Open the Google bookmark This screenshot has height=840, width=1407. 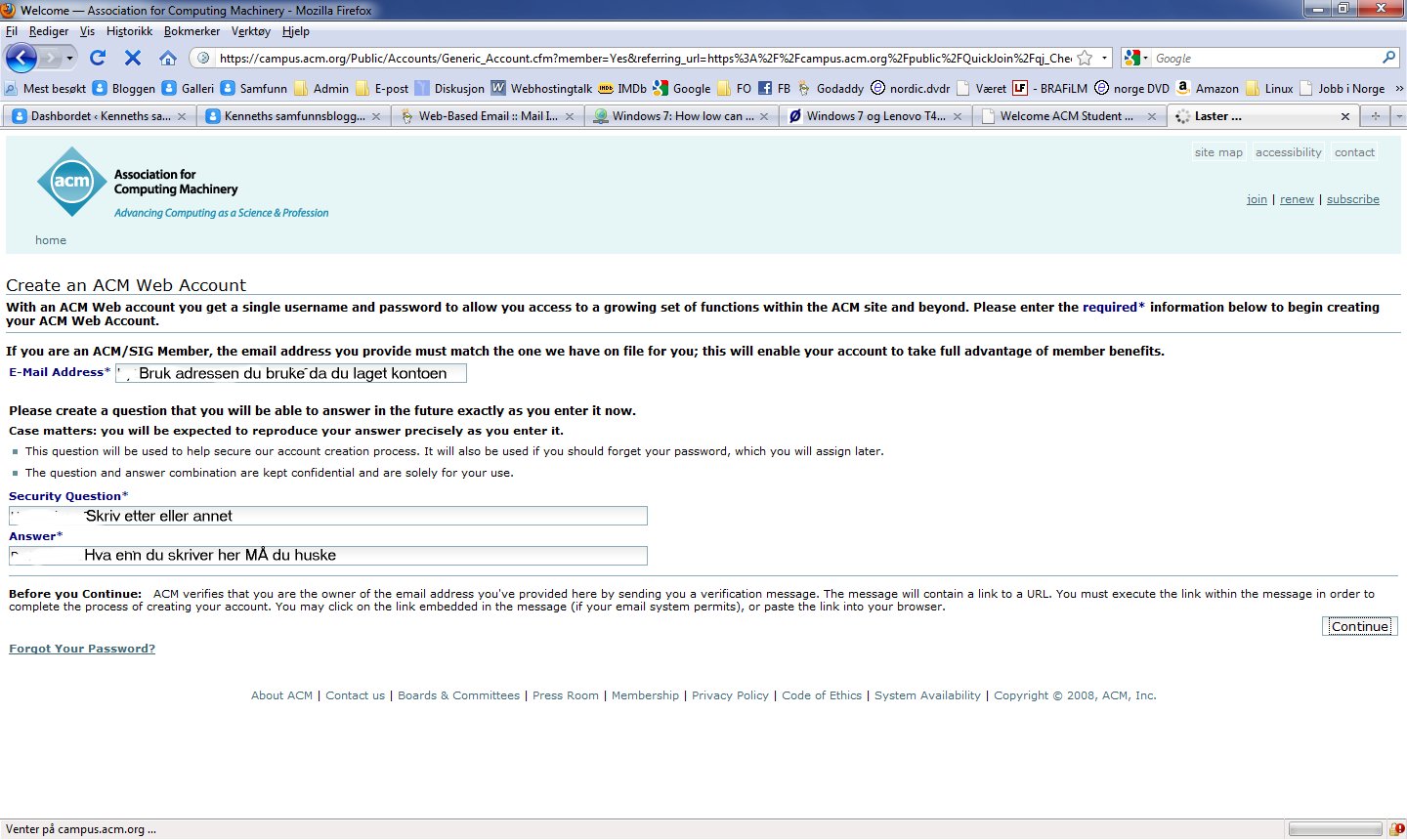[682, 88]
